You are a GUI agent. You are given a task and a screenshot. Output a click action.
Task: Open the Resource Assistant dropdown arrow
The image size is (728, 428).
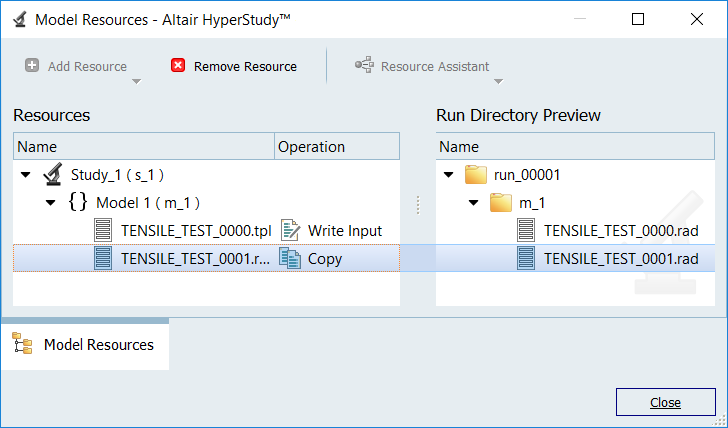point(498,82)
